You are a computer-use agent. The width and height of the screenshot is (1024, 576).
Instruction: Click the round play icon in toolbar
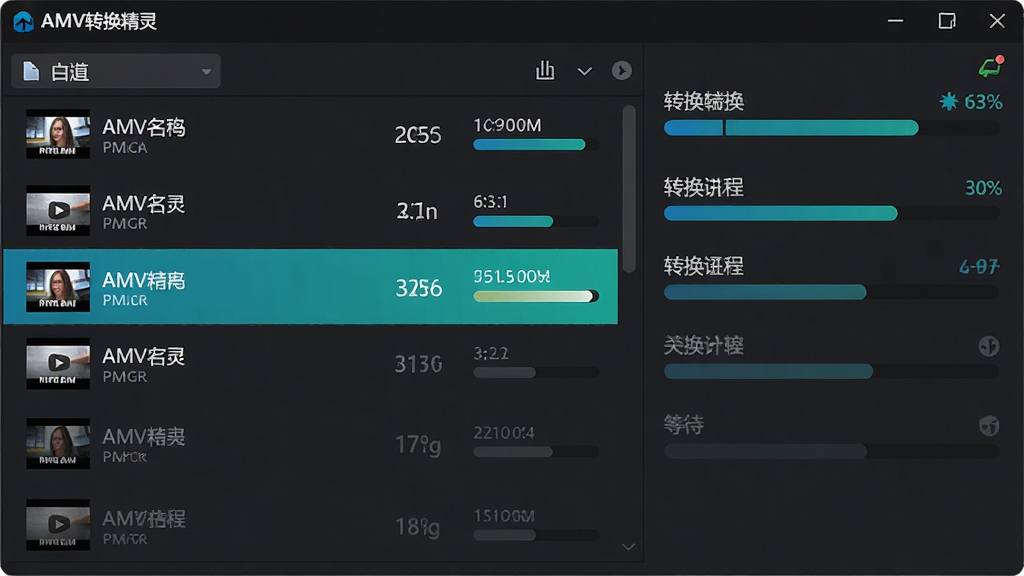622,71
